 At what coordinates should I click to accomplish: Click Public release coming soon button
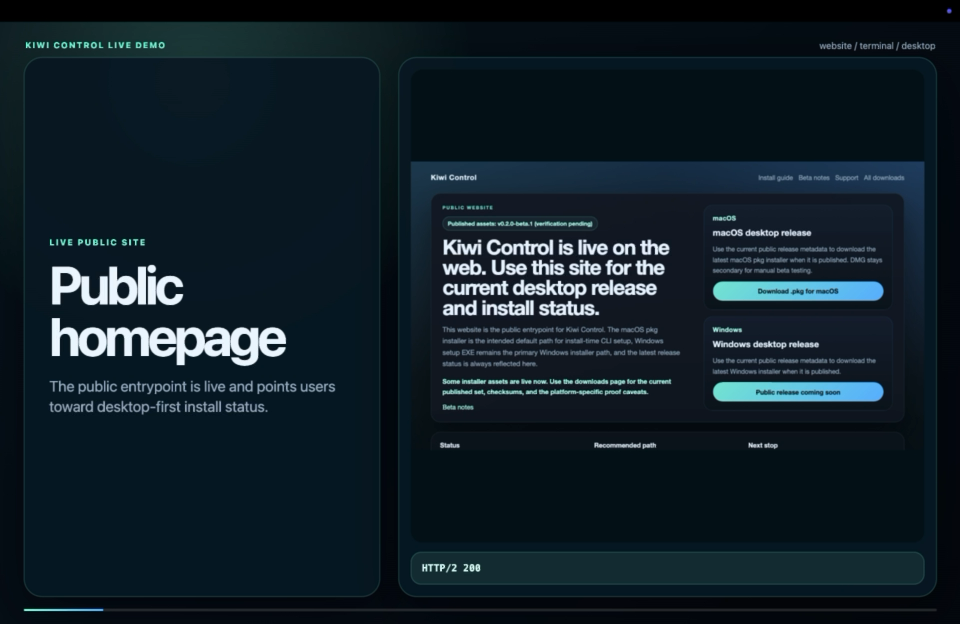tap(798, 392)
